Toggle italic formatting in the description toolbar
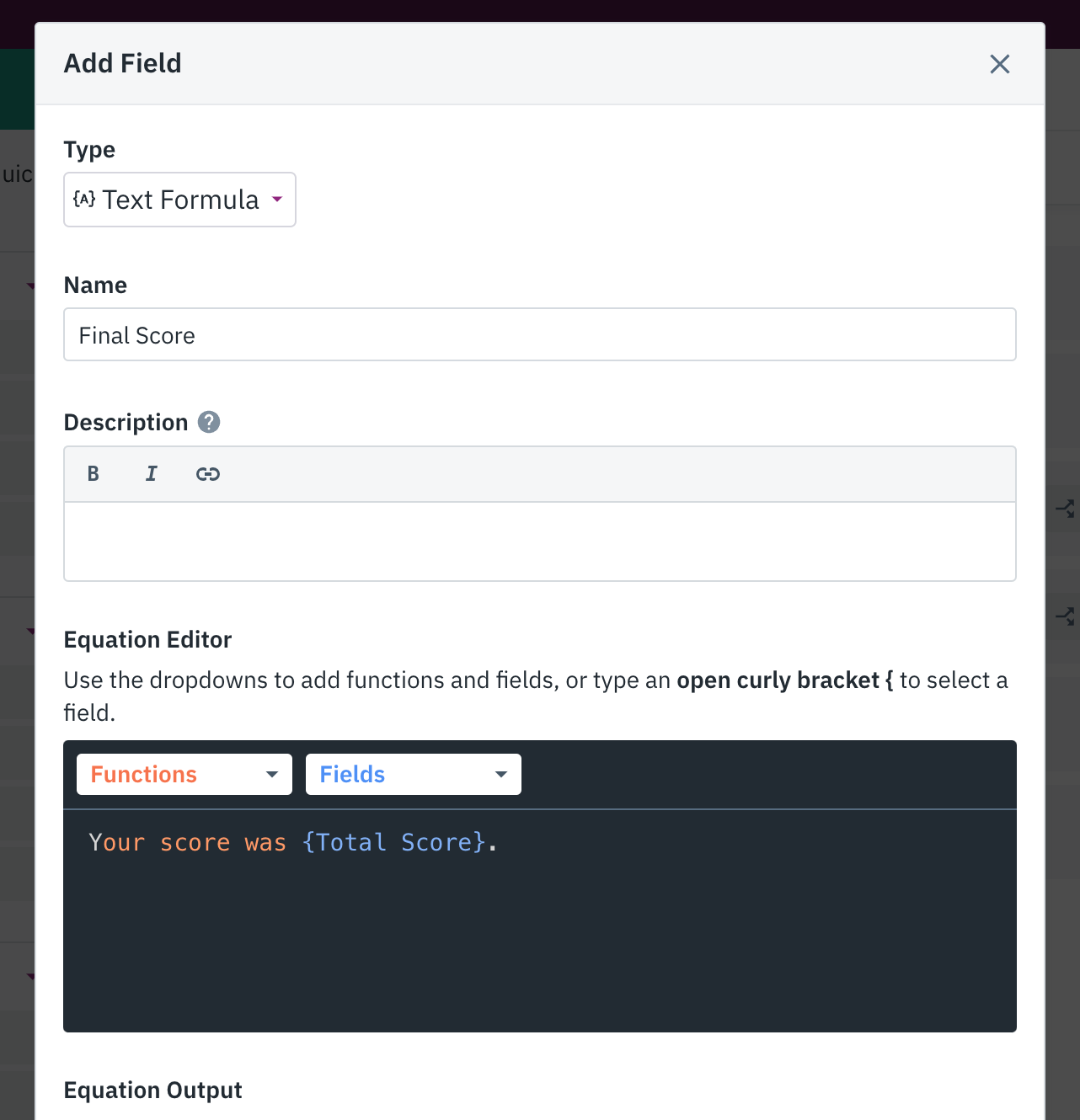This screenshot has width=1080, height=1120. click(151, 473)
